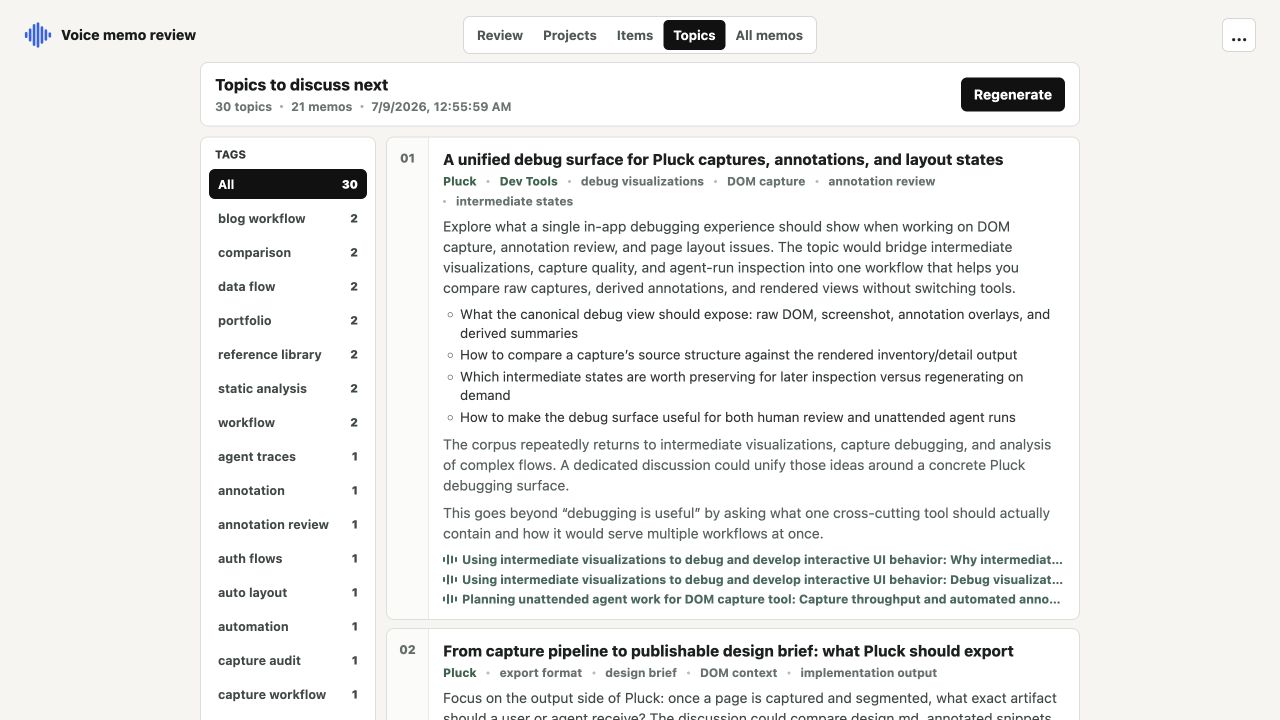Filter by automation tag
Viewport: 1280px width, 720px height.
(288, 626)
